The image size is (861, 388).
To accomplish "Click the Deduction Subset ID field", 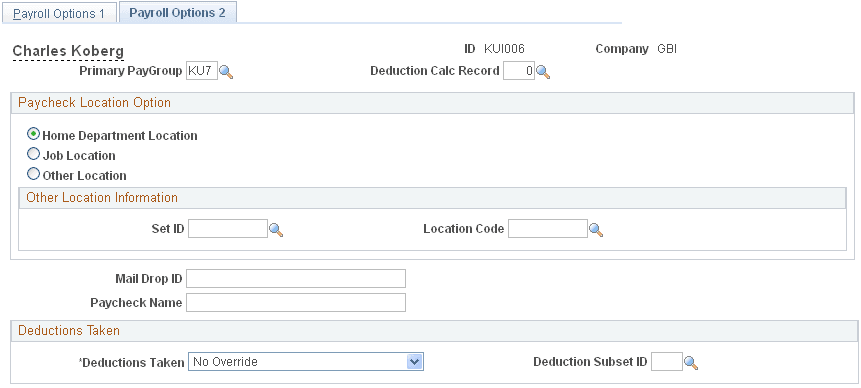I will (x=667, y=362).
